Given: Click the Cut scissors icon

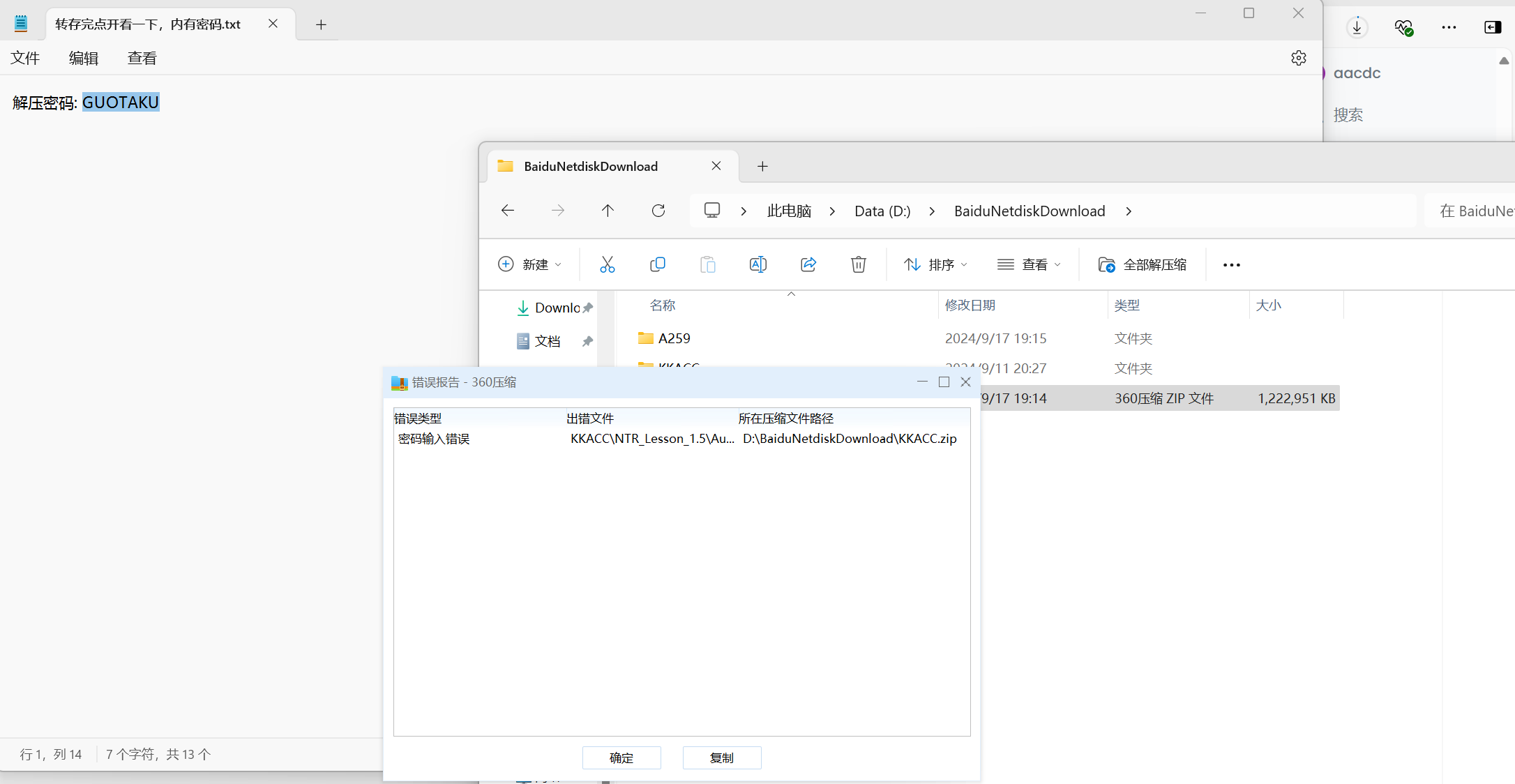Looking at the screenshot, I should [608, 264].
